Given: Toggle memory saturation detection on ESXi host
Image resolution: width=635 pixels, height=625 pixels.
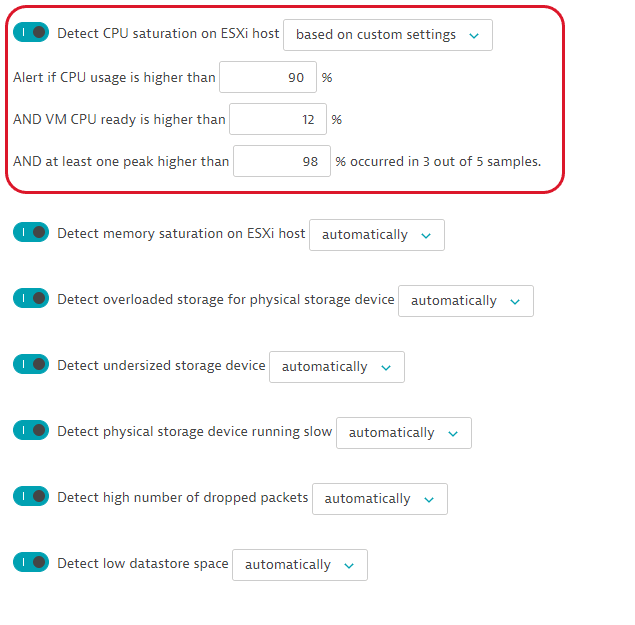Looking at the screenshot, I should pos(31,233).
